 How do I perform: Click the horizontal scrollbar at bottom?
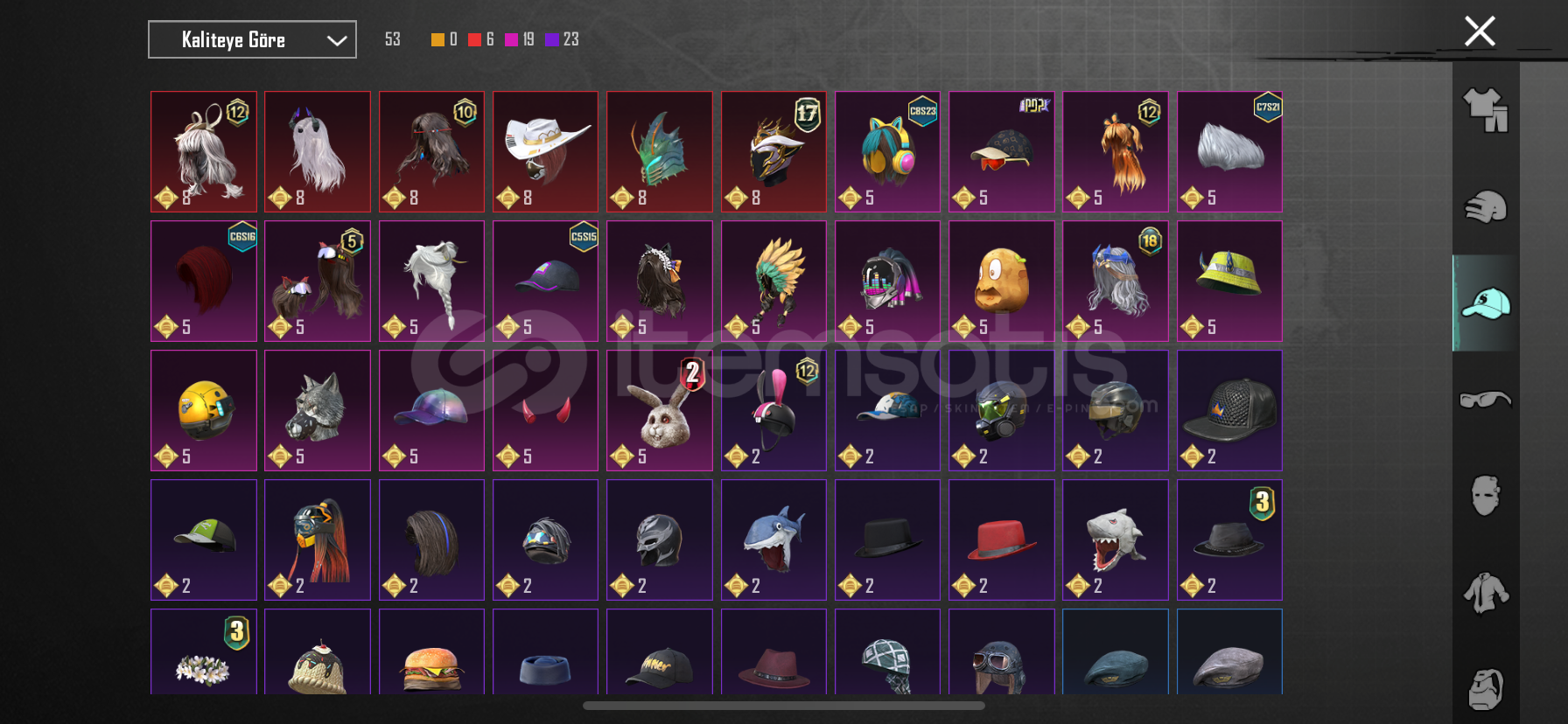(x=784, y=706)
